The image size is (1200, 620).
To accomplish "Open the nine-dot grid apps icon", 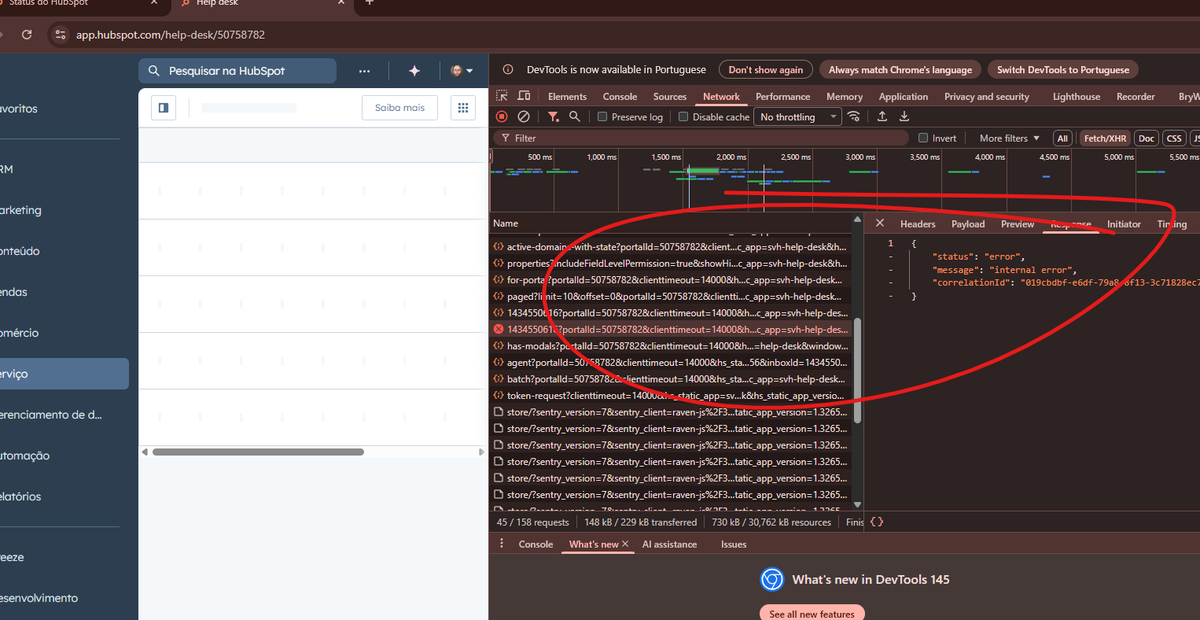I will click(462, 107).
